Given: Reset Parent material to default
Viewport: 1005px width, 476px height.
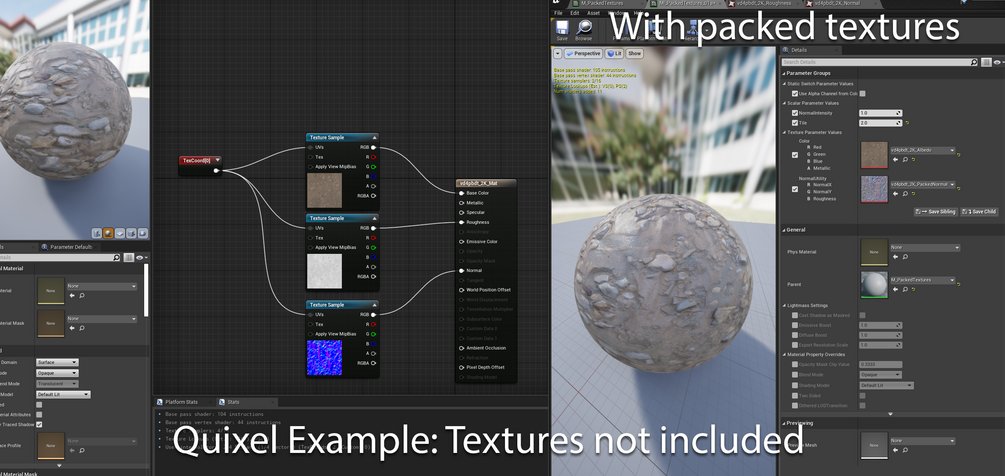Looking at the screenshot, I should pyautogui.click(x=913, y=289).
